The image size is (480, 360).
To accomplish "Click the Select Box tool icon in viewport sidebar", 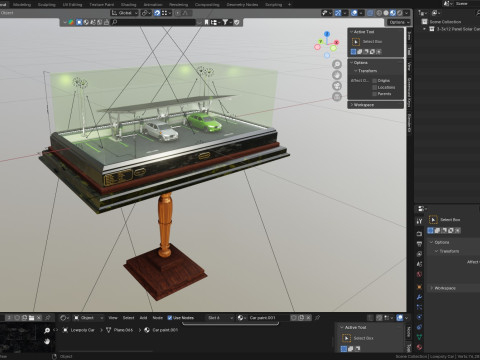I will pos(356,42).
